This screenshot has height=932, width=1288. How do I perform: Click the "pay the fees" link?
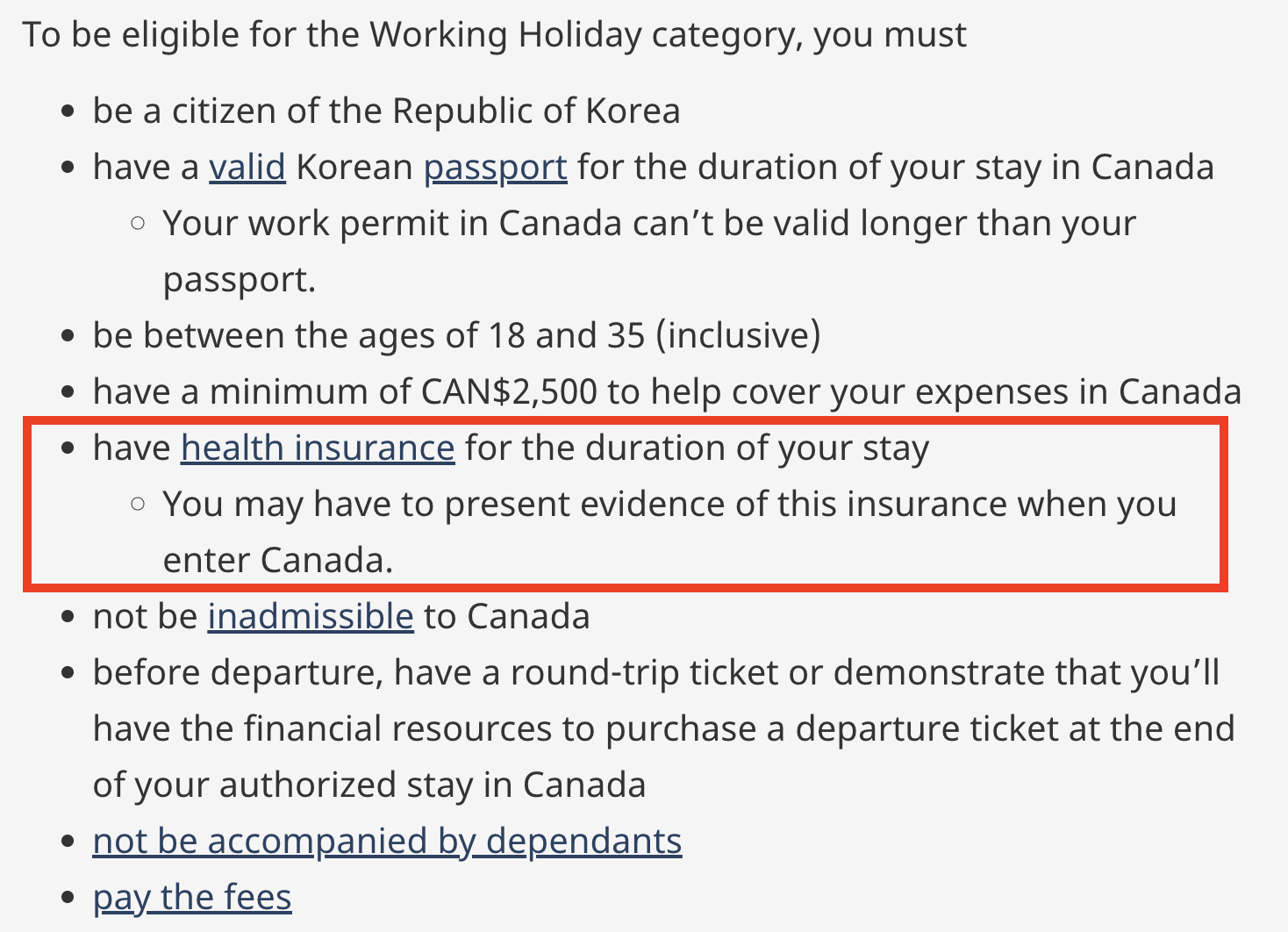(x=192, y=897)
